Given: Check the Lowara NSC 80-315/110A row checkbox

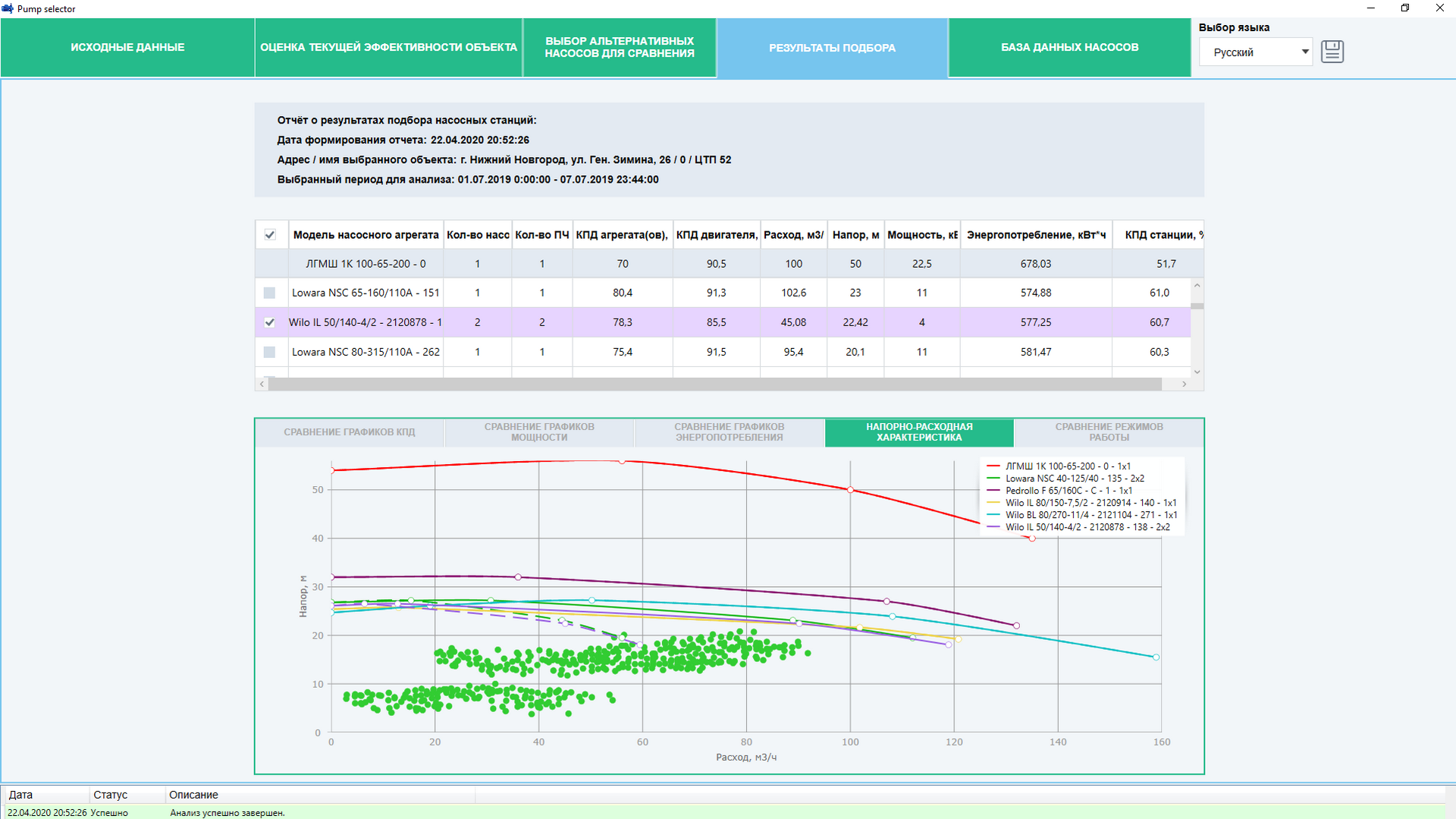Looking at the screenshot, I should (x=269, y=352).
